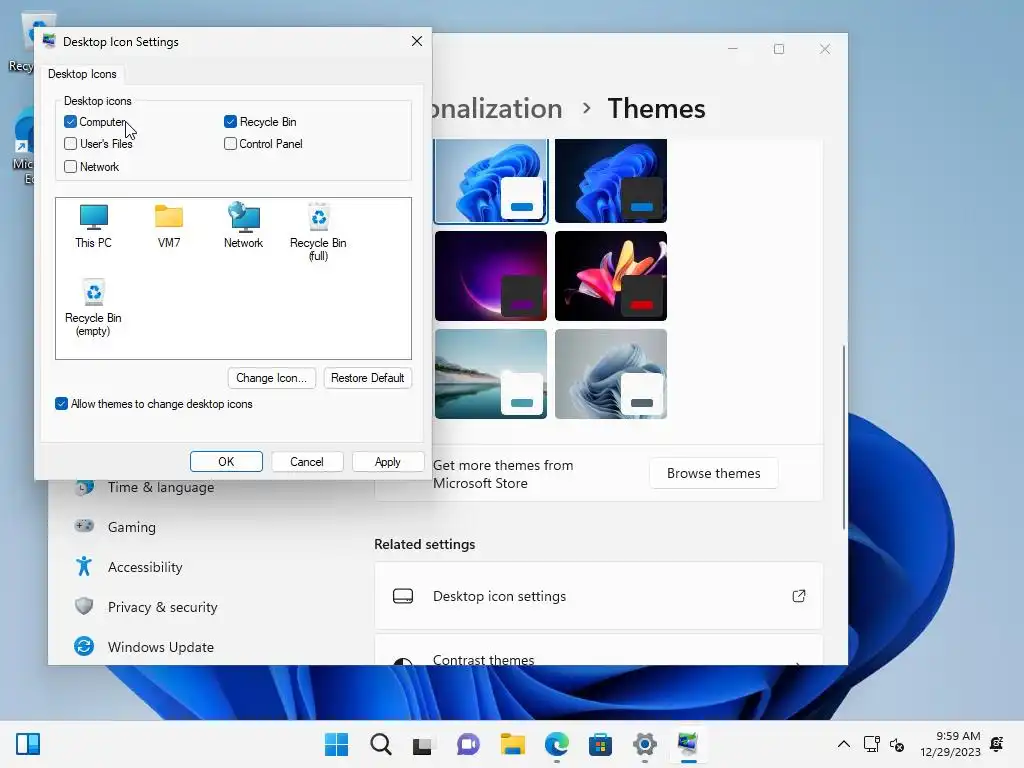This screenshot has width=1024, height=768.
Task: Select the Recycle Bin (full) icon
Action: [x=318, y=232]
